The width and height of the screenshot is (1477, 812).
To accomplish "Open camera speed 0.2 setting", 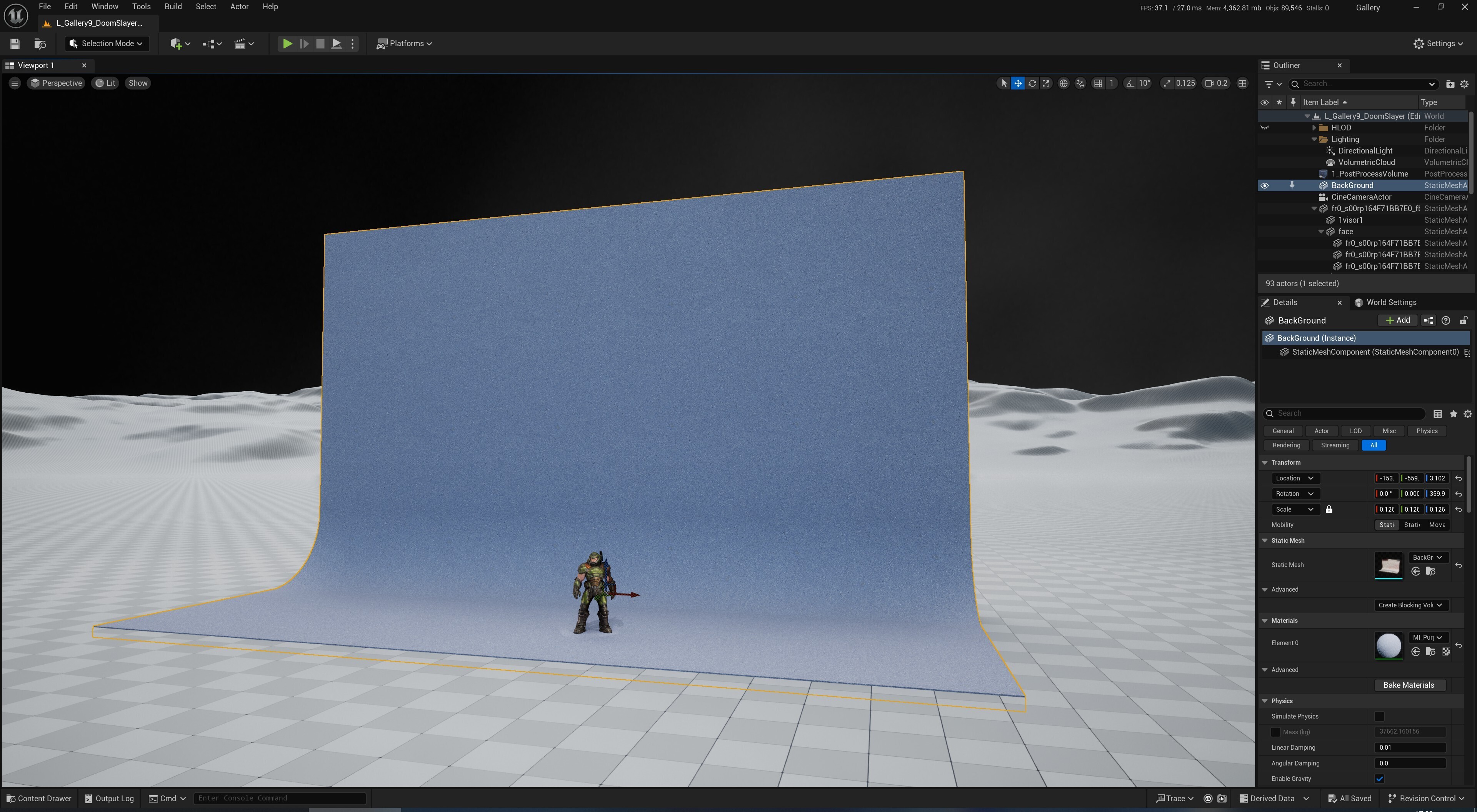I will click(1215, 83).
